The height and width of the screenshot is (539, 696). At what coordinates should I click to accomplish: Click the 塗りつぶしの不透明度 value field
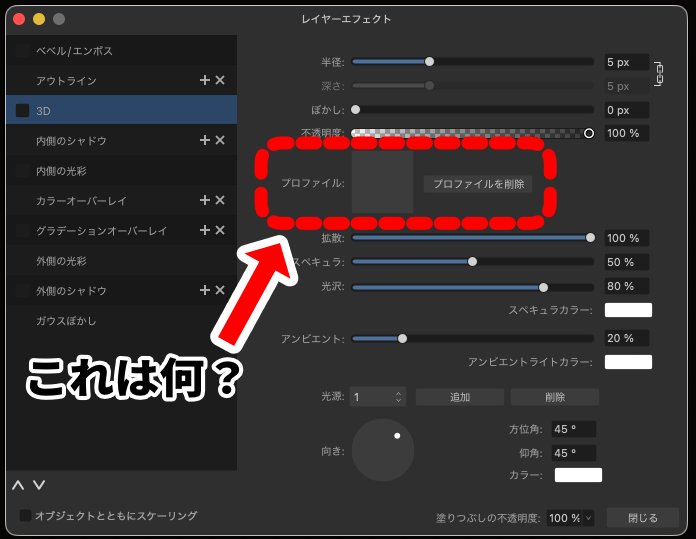(x=564, y=518)
